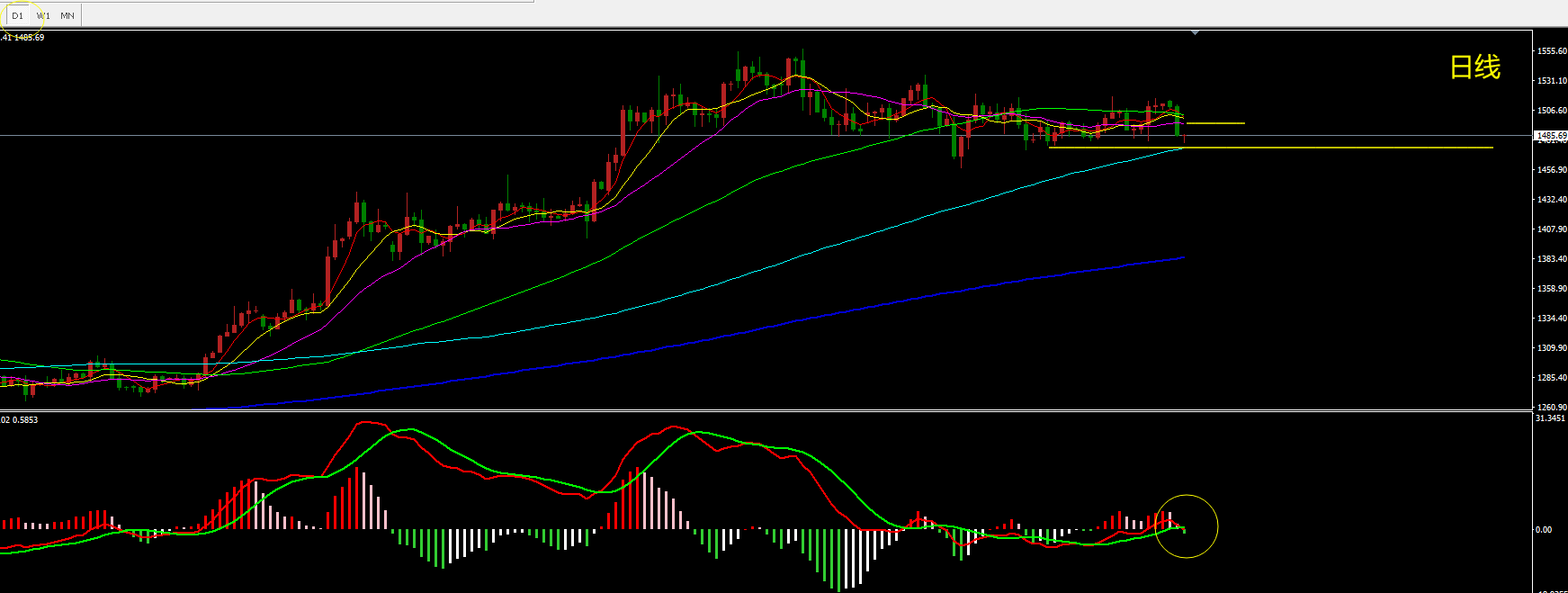
Task: Select the short yellow horizontal resistance line
Action: pos(1216,123)
